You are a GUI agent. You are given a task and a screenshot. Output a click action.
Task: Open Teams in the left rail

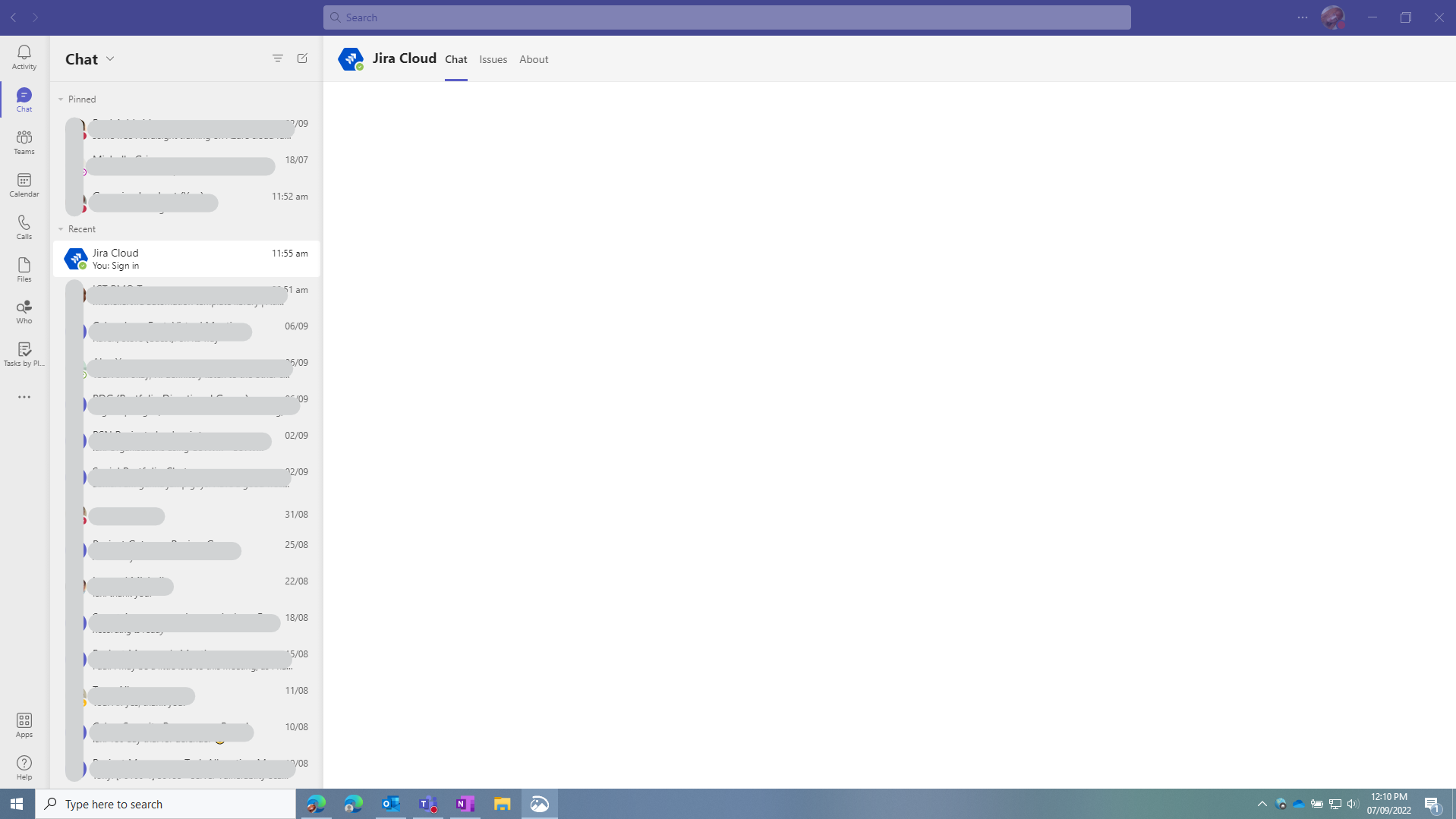pos(24,142)
